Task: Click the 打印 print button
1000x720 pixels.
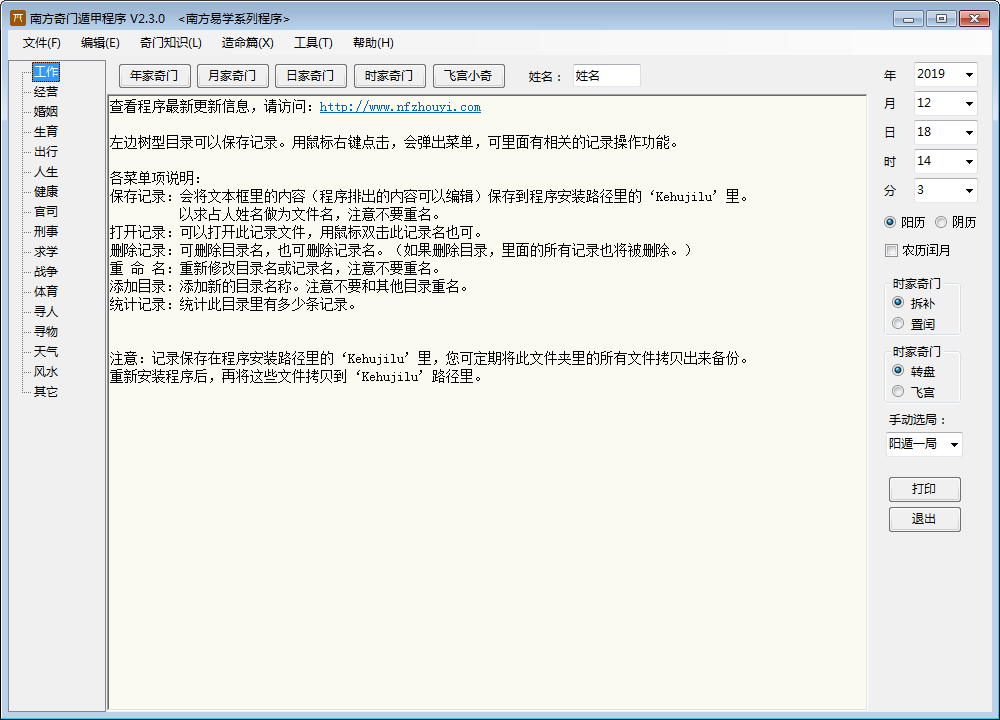Action: (x=924, y=489)
